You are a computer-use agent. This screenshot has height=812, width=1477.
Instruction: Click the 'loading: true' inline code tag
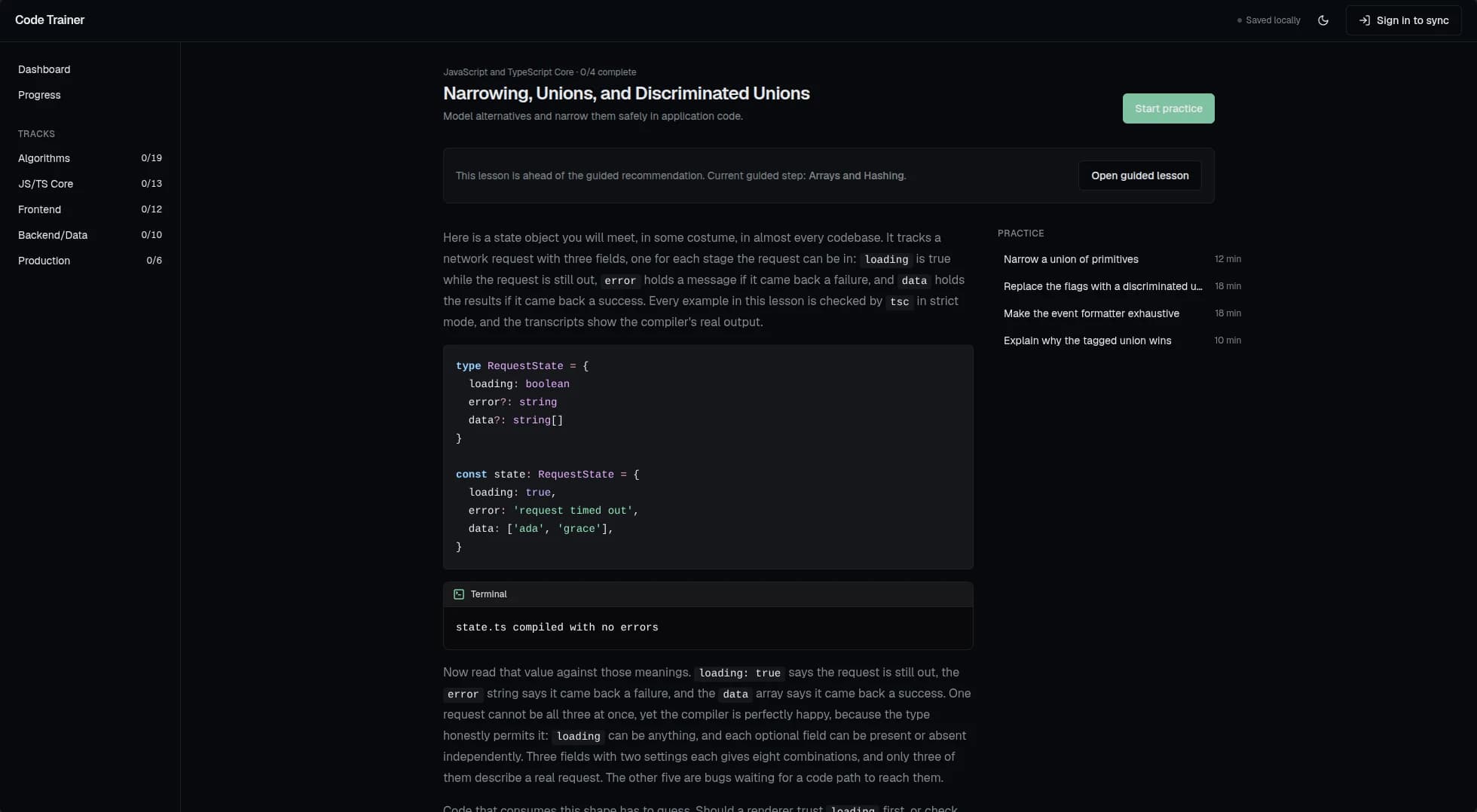739,673
